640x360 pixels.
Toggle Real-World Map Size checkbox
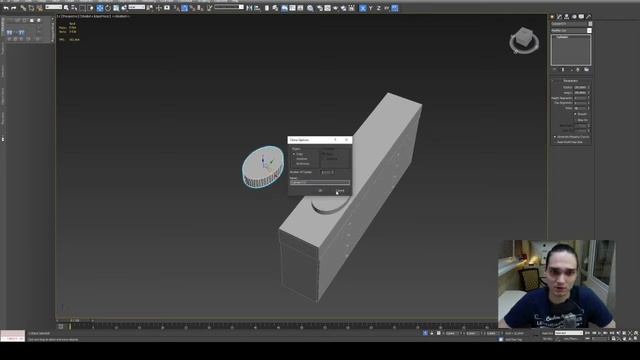coord(555,142)
